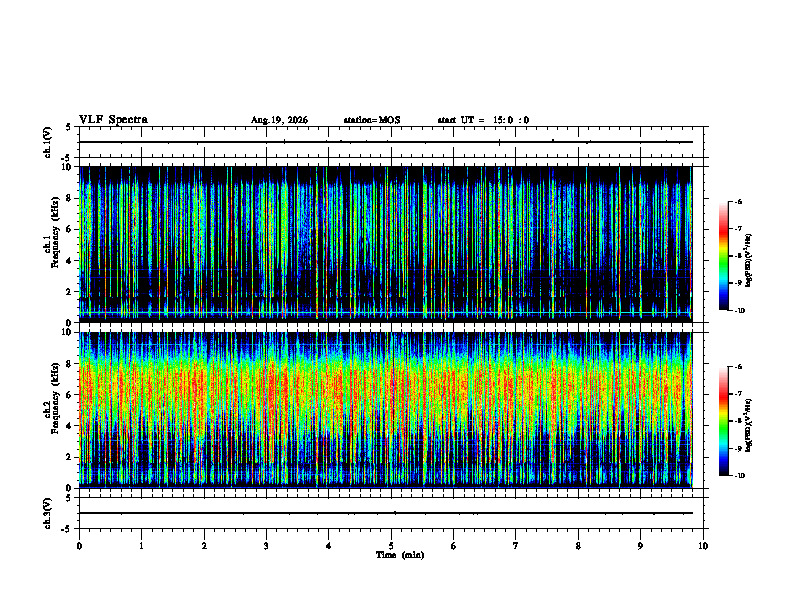Click inside the ch.2 spectrogram panel
Image resolution: width=792 pixels, height=612 pixels.
click(x=386, y=410)
